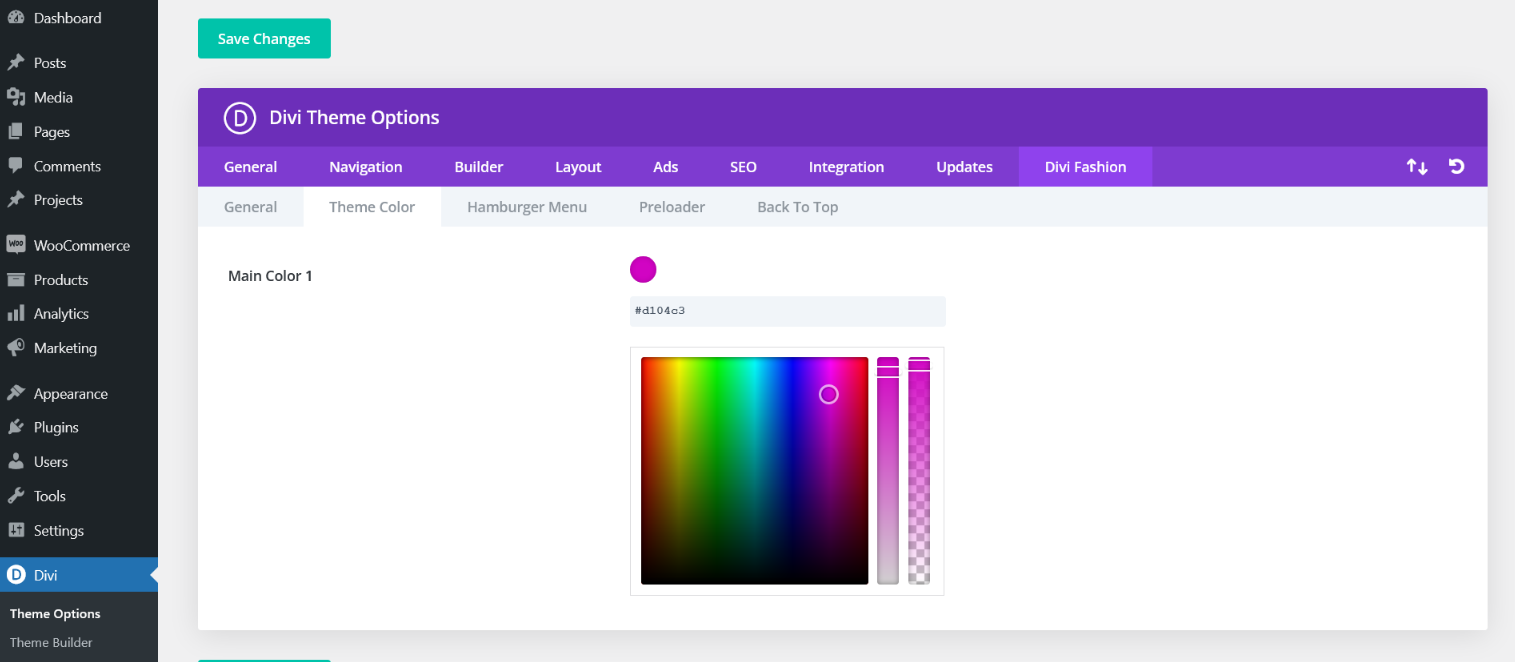Click the reset options undo icon
1515x662 pixels.
[1457, 167]
